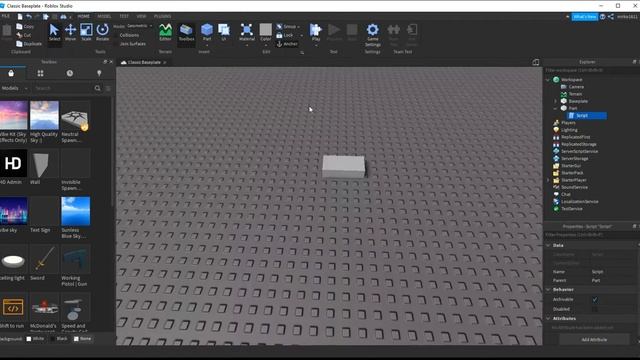
Task: Open Toolbox Recent tab (clock icon)
Action: coord(70,73)
